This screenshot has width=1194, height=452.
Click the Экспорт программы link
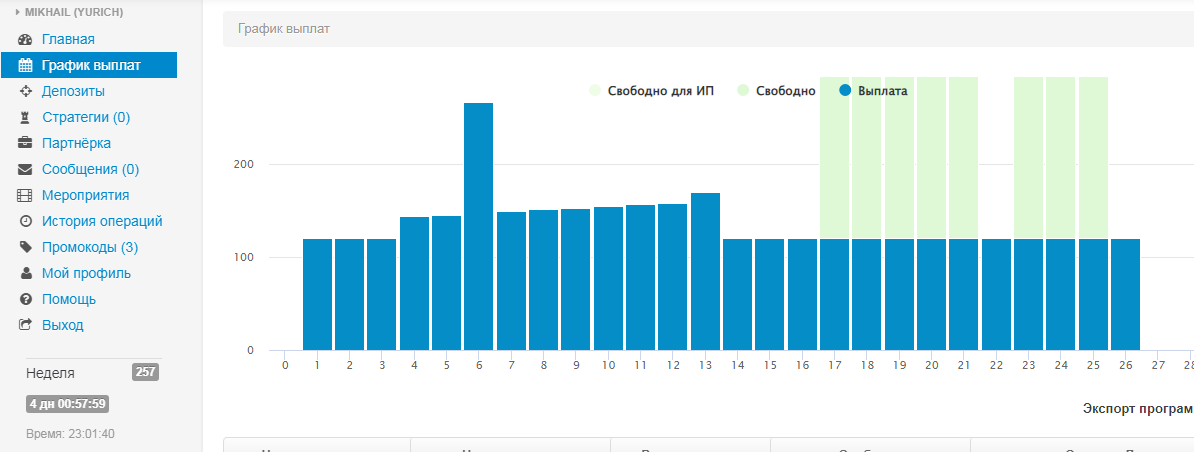tap(1137, 409)
